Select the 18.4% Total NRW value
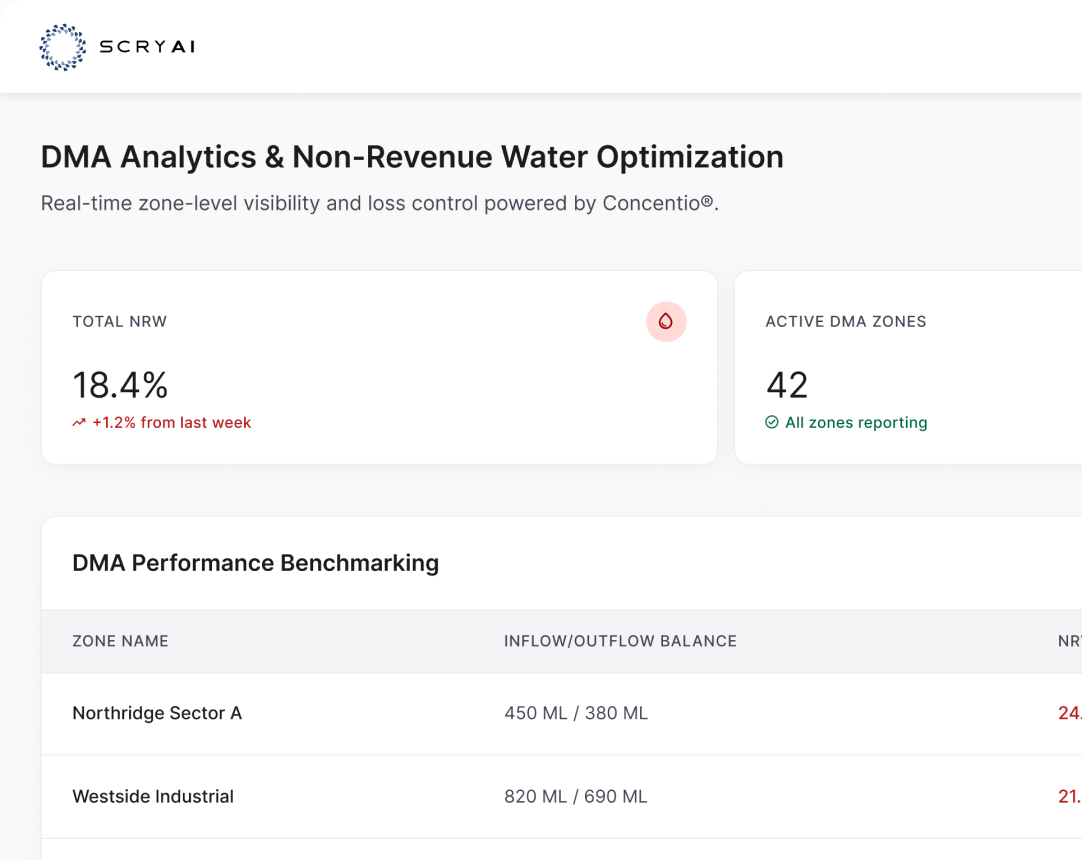 tap(120, 385)
